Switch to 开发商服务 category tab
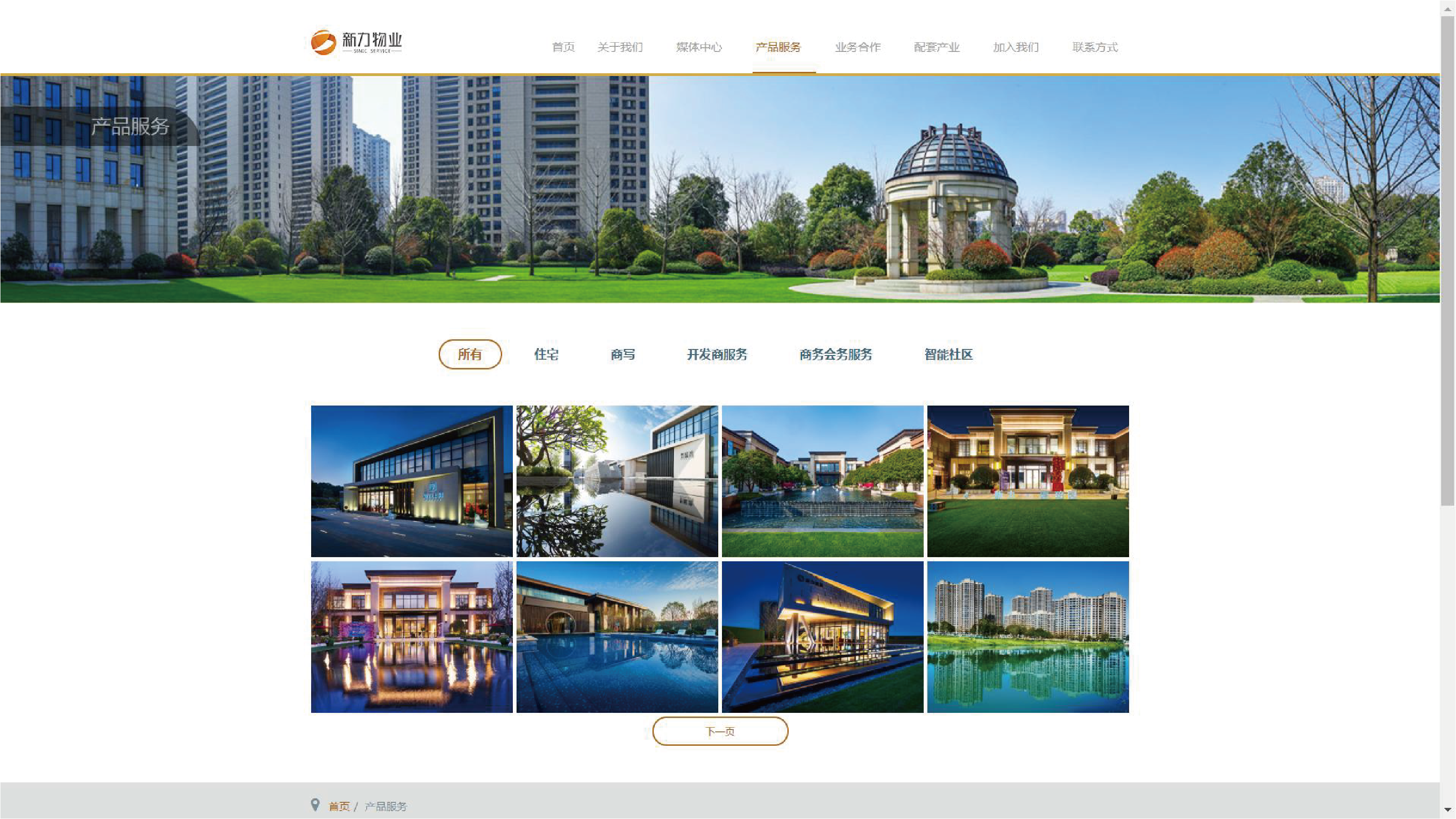The image size is (1456, 819). pos(717,354)
